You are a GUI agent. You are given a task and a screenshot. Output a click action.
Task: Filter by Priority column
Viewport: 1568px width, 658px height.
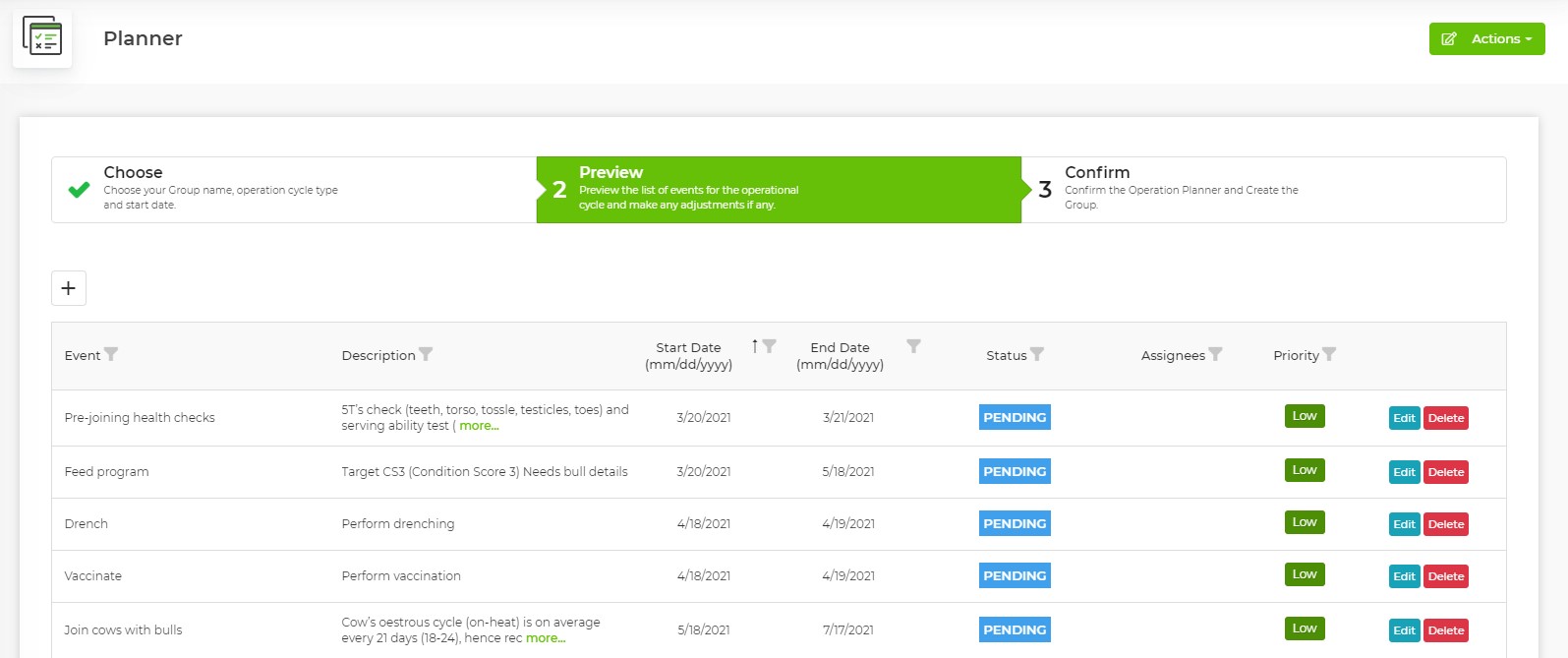point(1329,354)
